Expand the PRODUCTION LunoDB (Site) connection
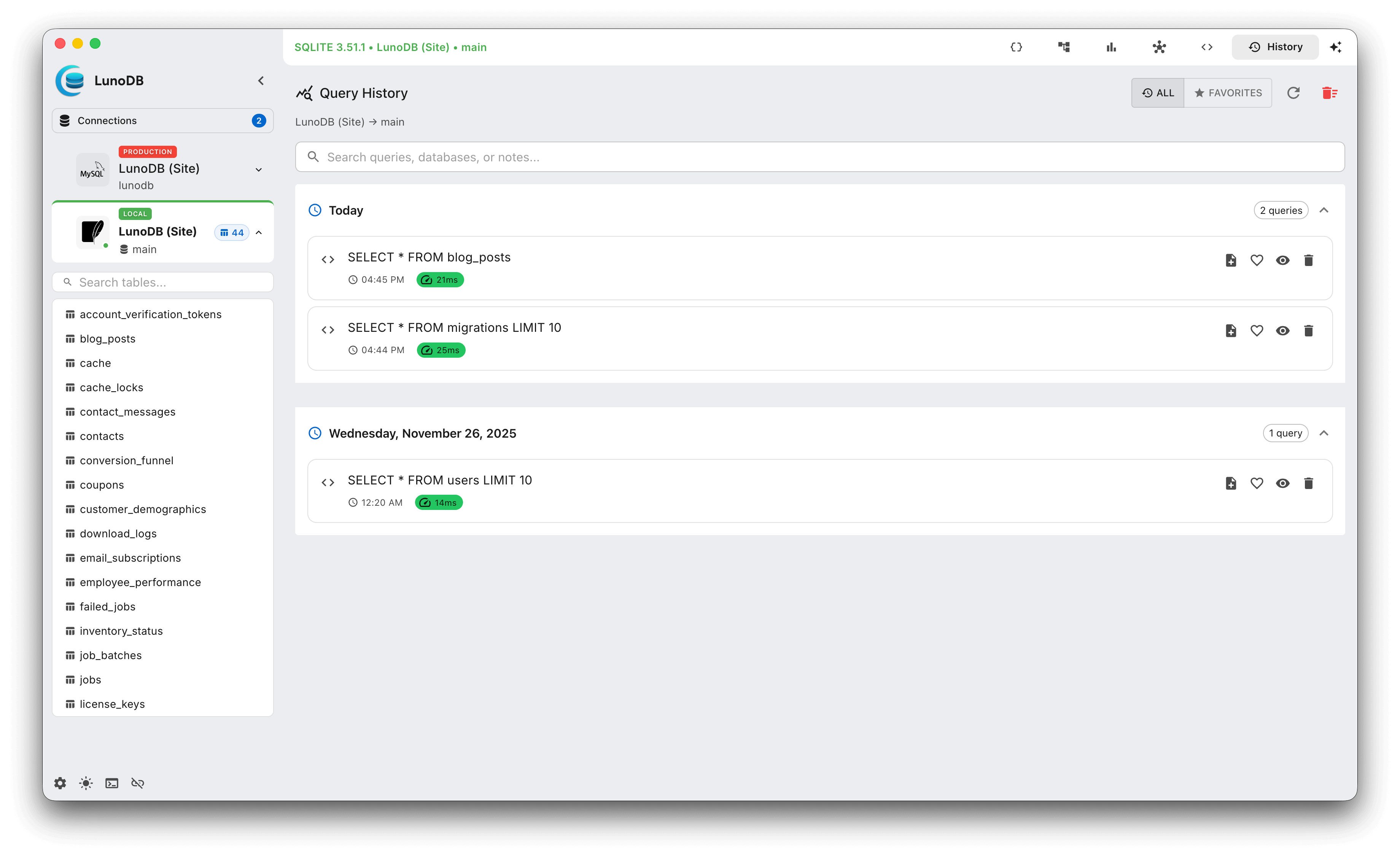1400x857 pixels. tap(259, 169)
